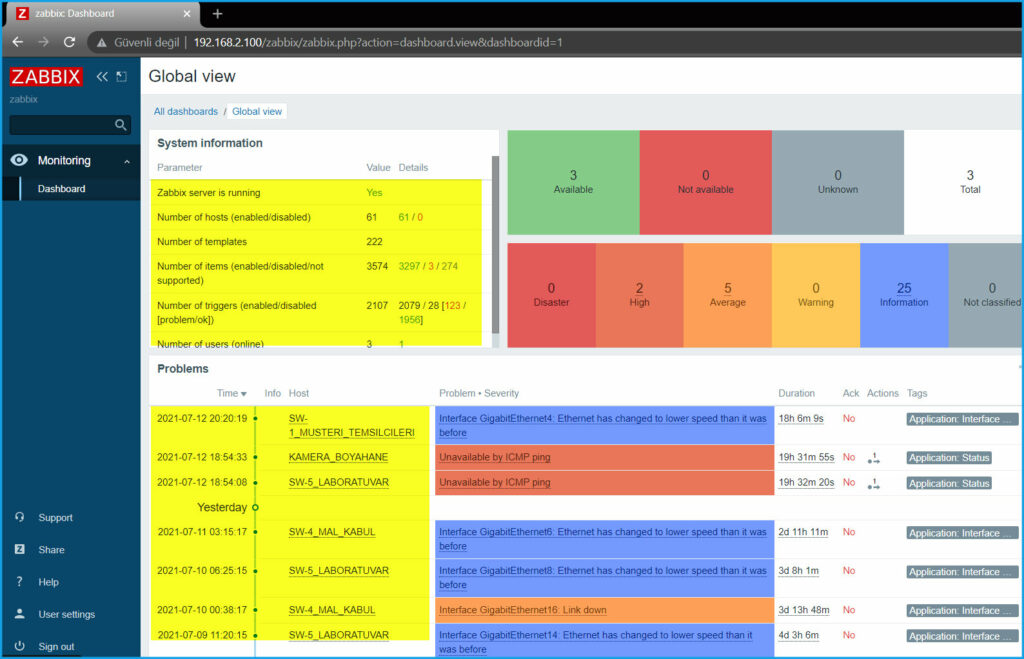Click the Disaster severity tile
This screenshot has height=659, width=1024.
pyautogui.click(x=551, y=295)
